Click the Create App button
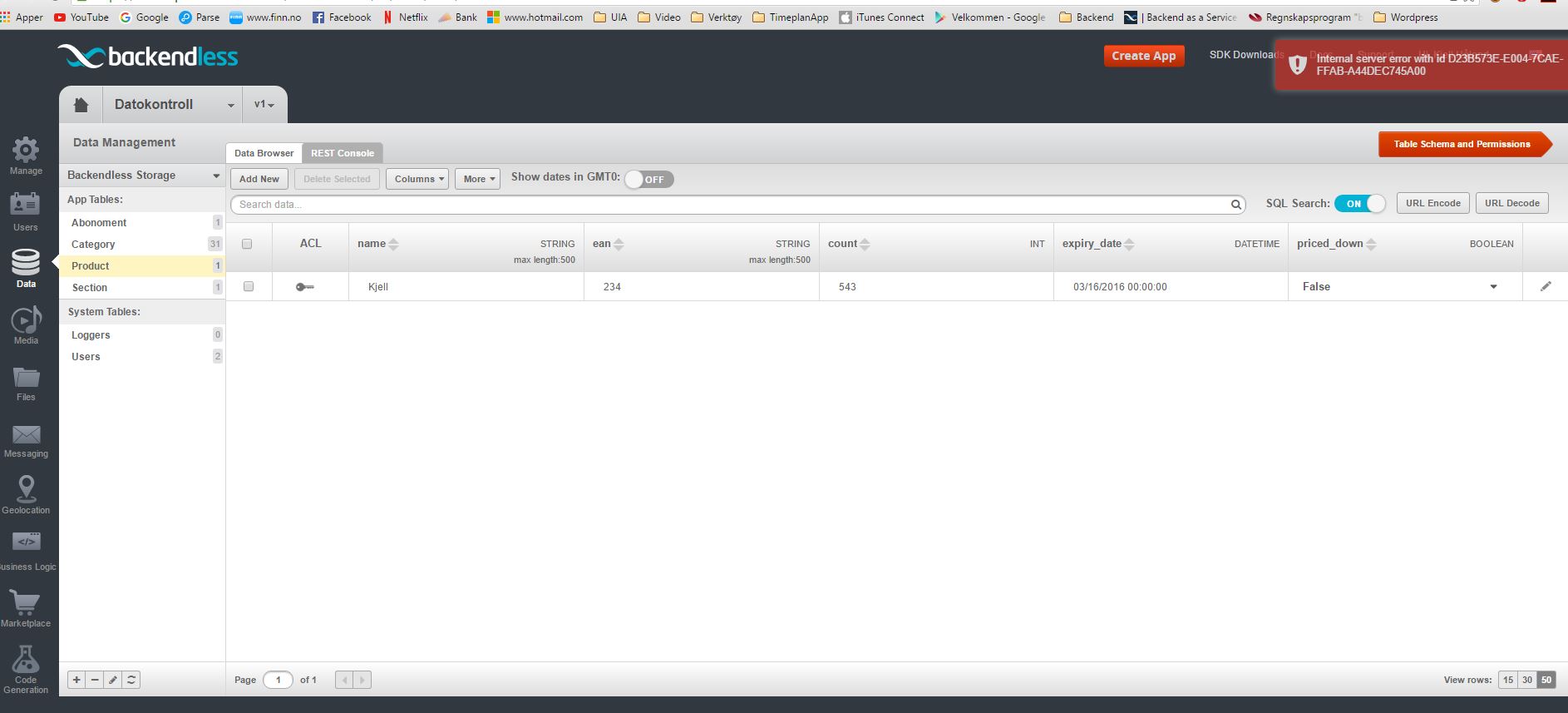 click(1144, 56)
